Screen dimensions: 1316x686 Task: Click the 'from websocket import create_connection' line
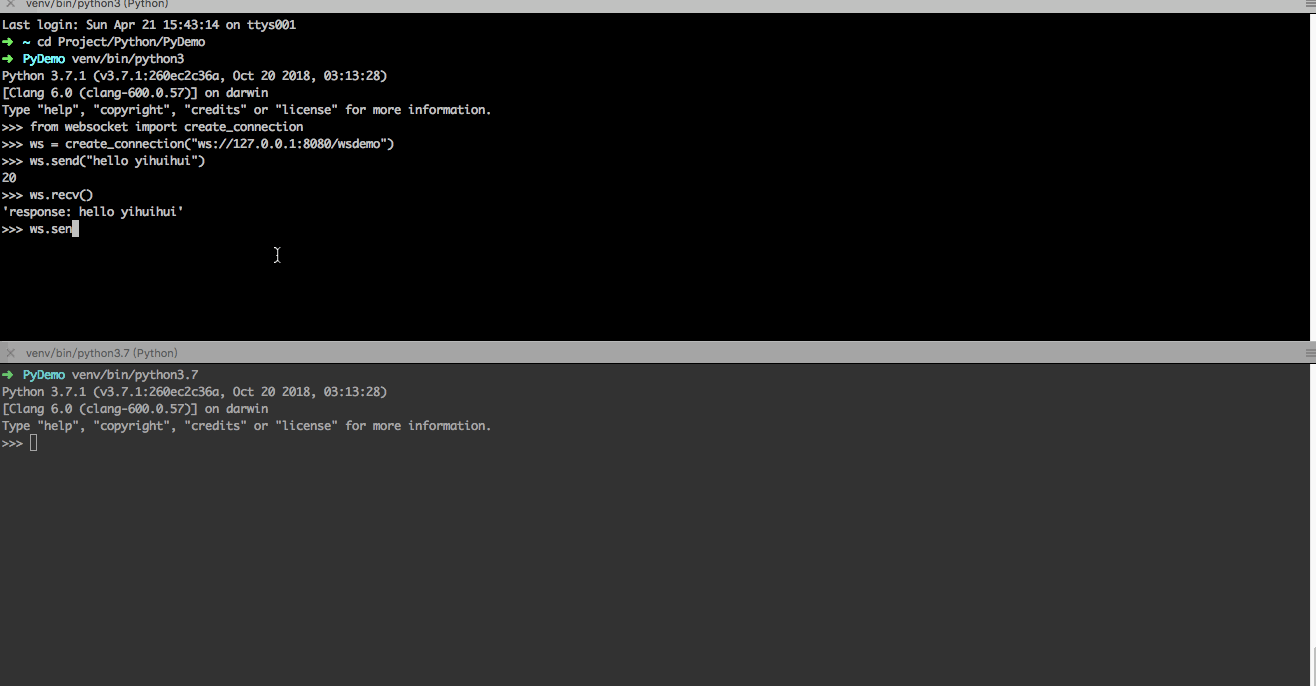(x=166, y=127)
